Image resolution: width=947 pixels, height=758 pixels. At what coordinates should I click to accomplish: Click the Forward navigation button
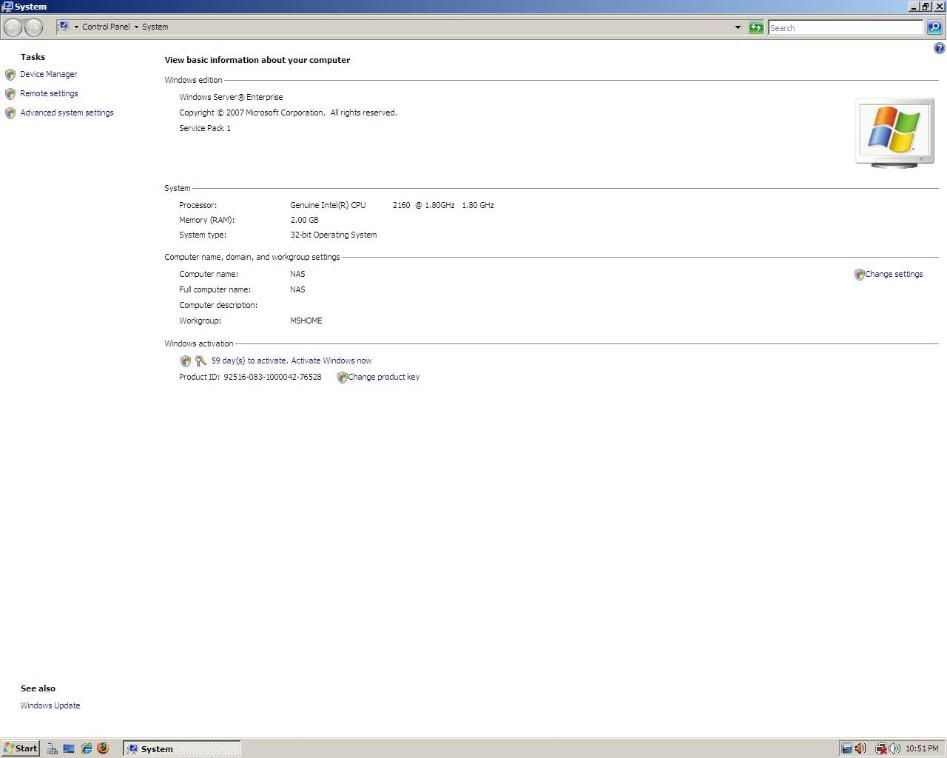point(33,27)
